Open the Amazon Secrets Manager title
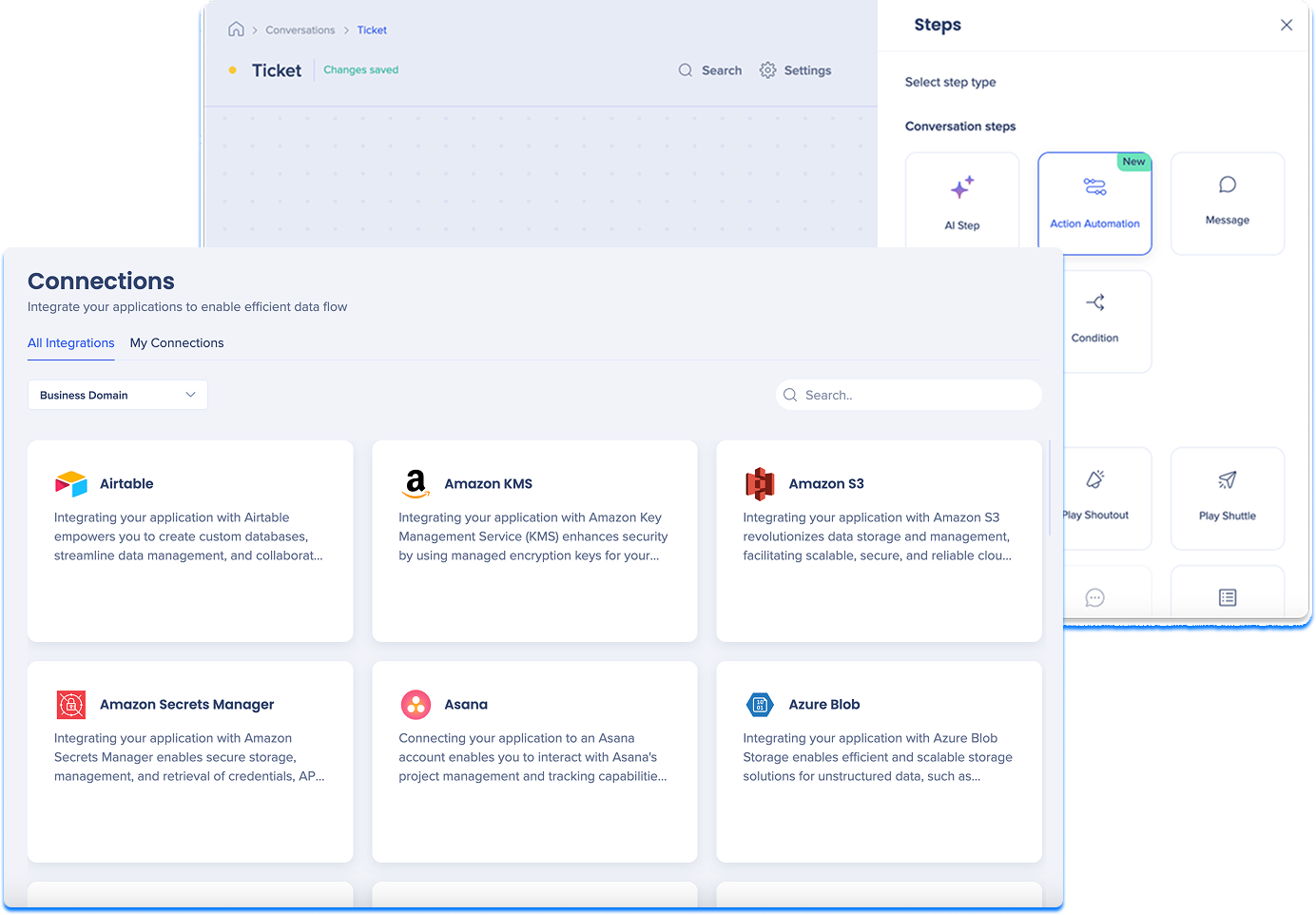The image size is (1316, 915). point(187,704)
